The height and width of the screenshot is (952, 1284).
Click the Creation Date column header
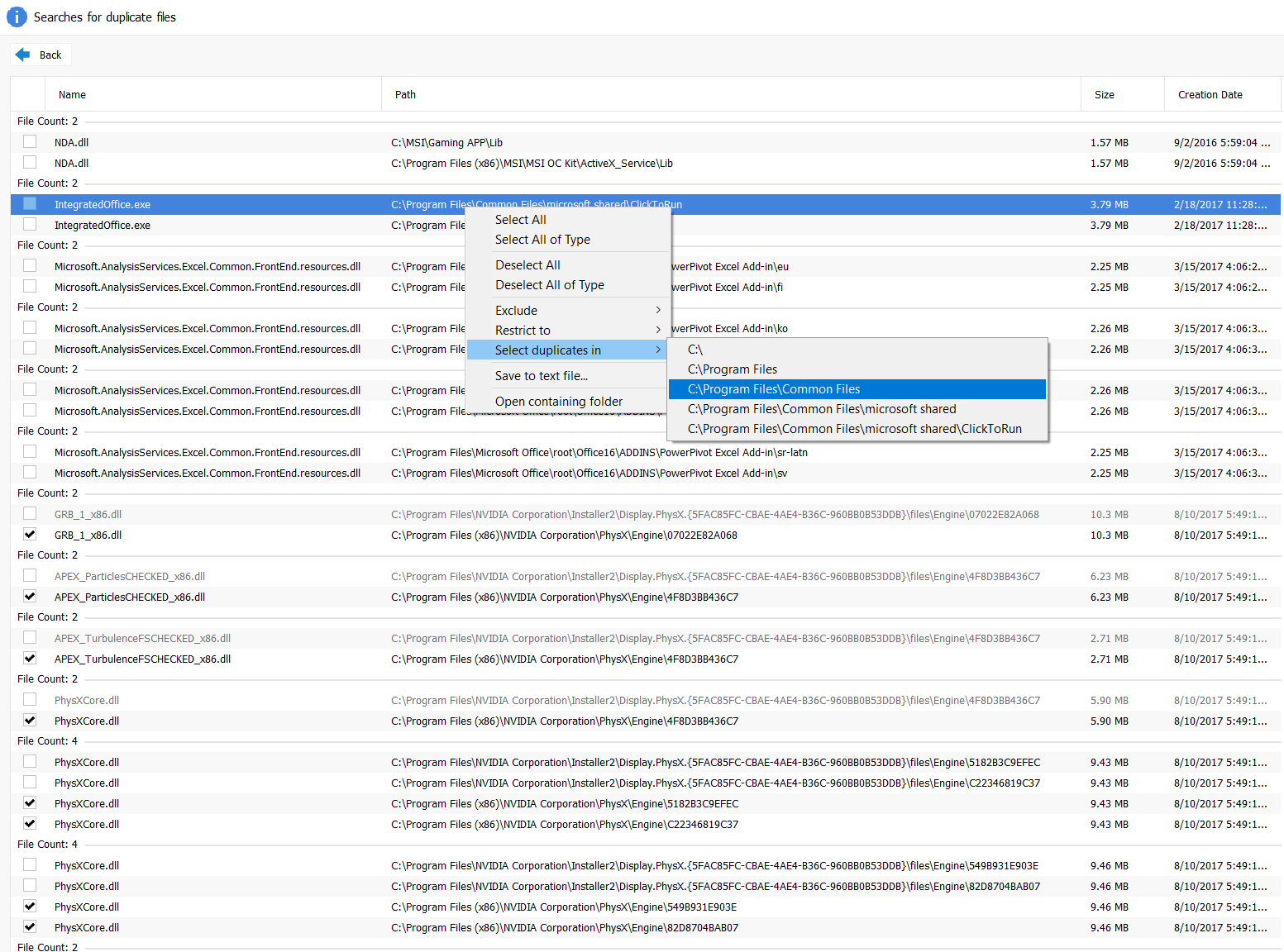pyautogui.click(x=1210, y=95)
